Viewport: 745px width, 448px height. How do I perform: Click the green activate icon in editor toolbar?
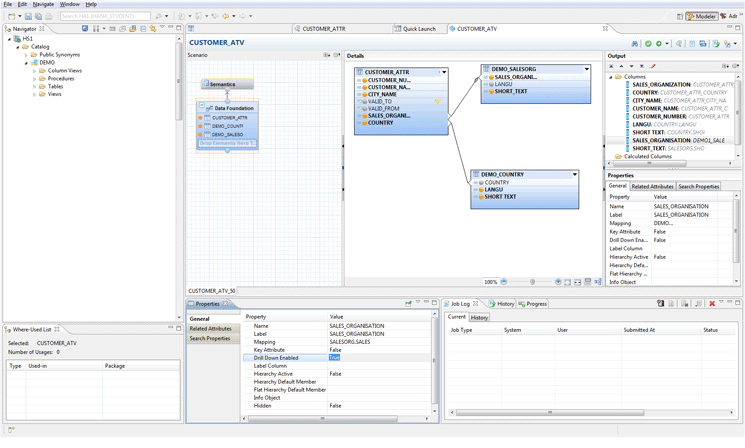648,44
